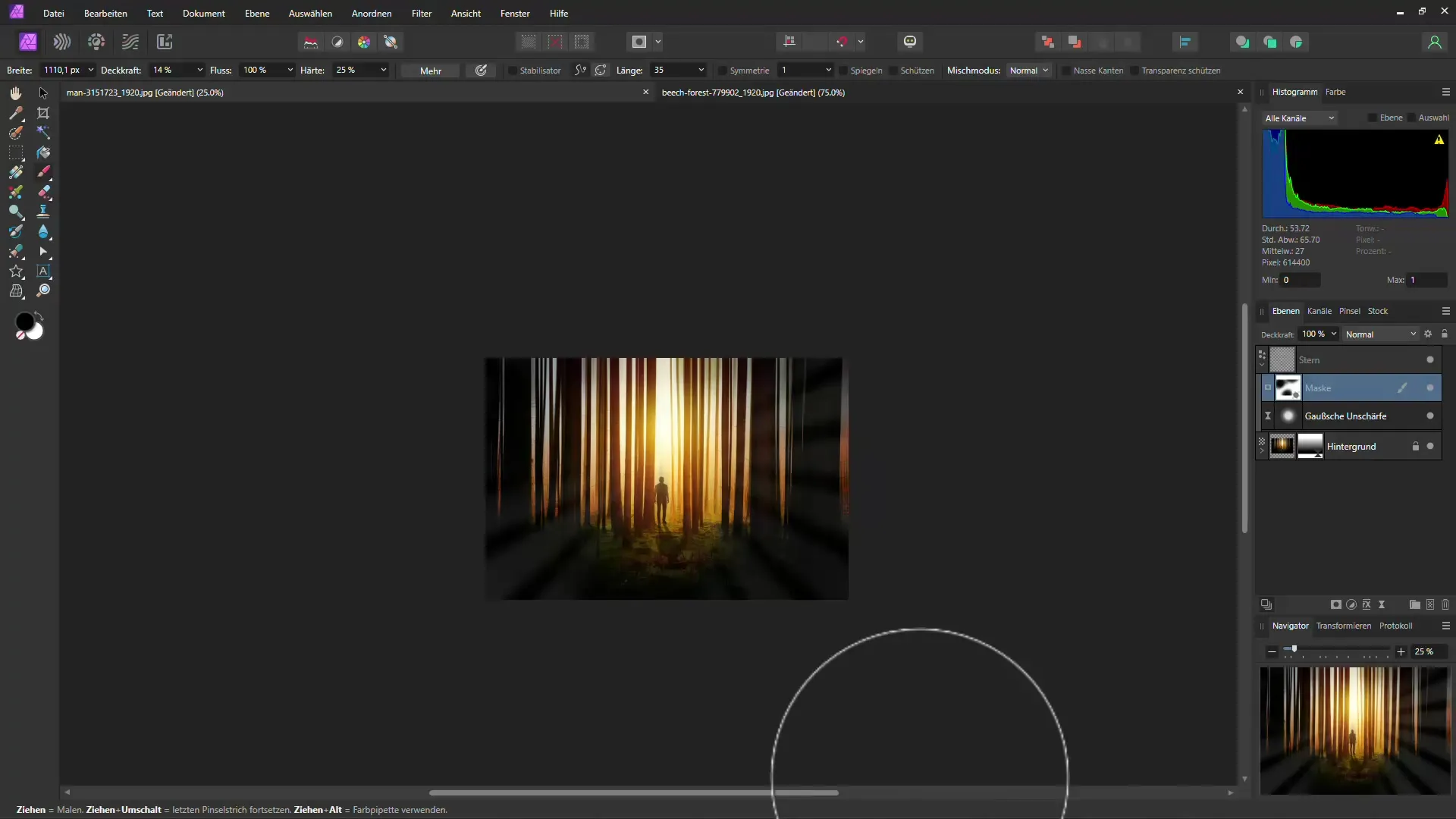Select the Paint Brush tool
Viewport: 1456px width, 819px height.
[43, 172]
